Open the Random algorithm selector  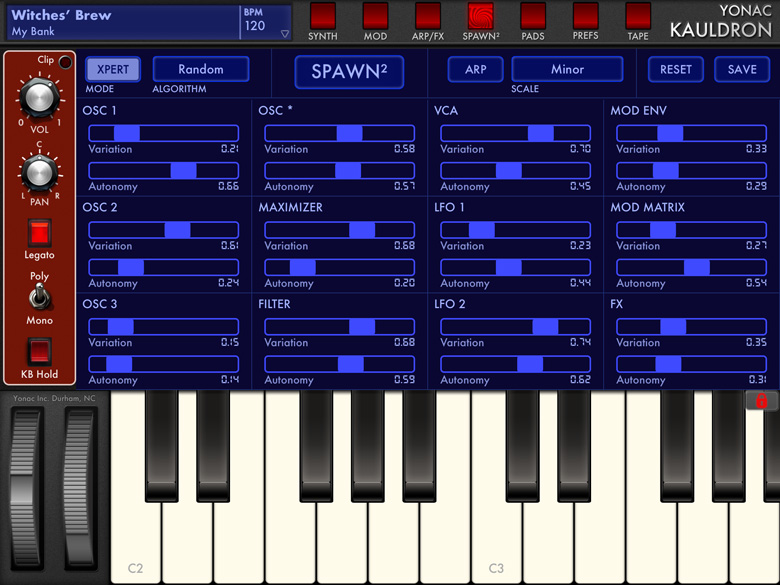[x=201, y=69]
